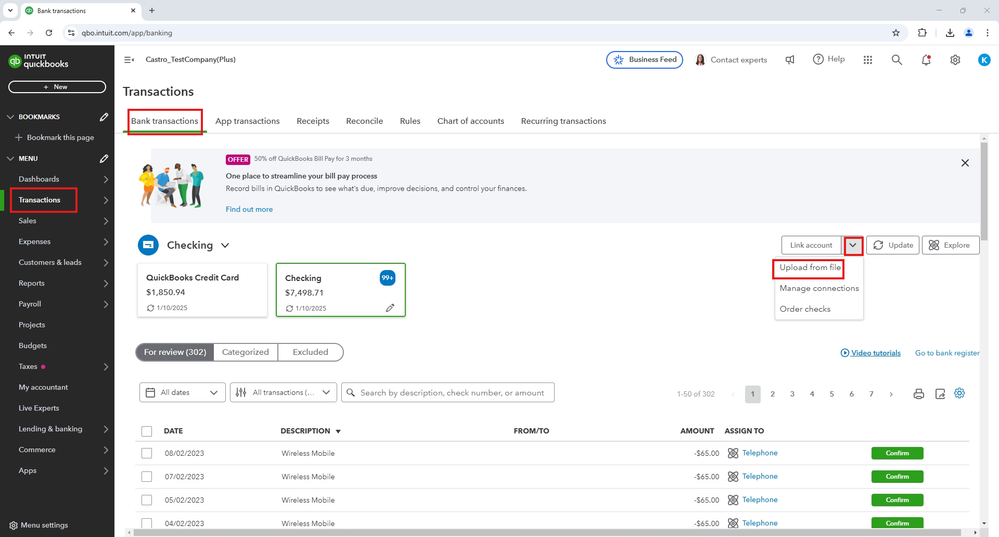This screenshot has width=999, height=537.
Task: Switch to the Excluded filter
Action: [x=310, y=352]
